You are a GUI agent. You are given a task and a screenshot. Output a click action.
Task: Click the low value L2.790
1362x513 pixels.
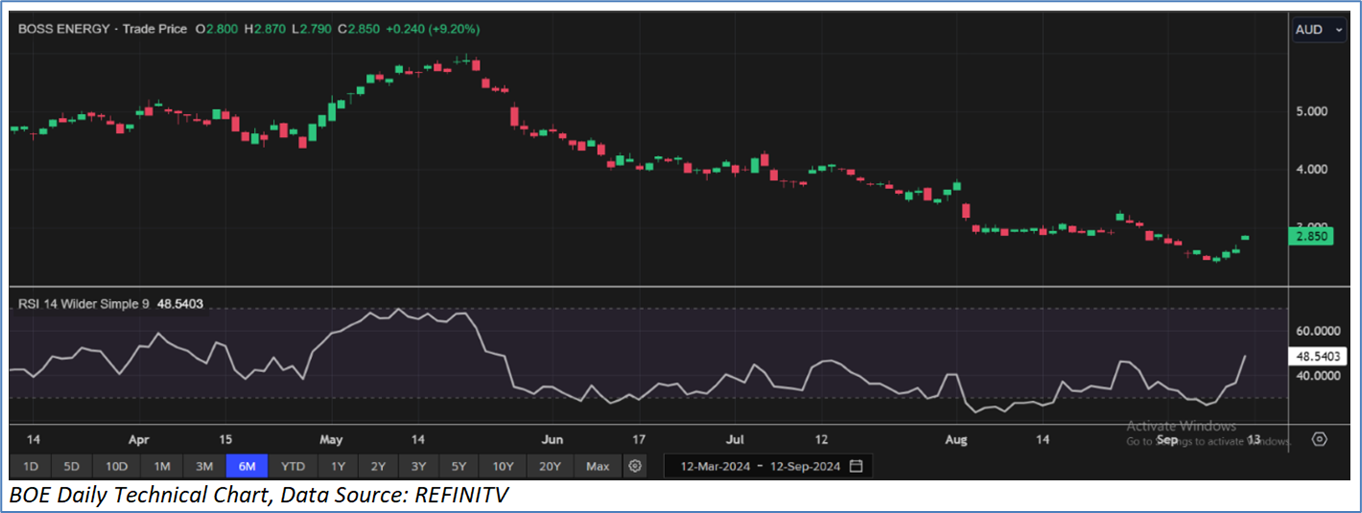[x=313, y=30]
